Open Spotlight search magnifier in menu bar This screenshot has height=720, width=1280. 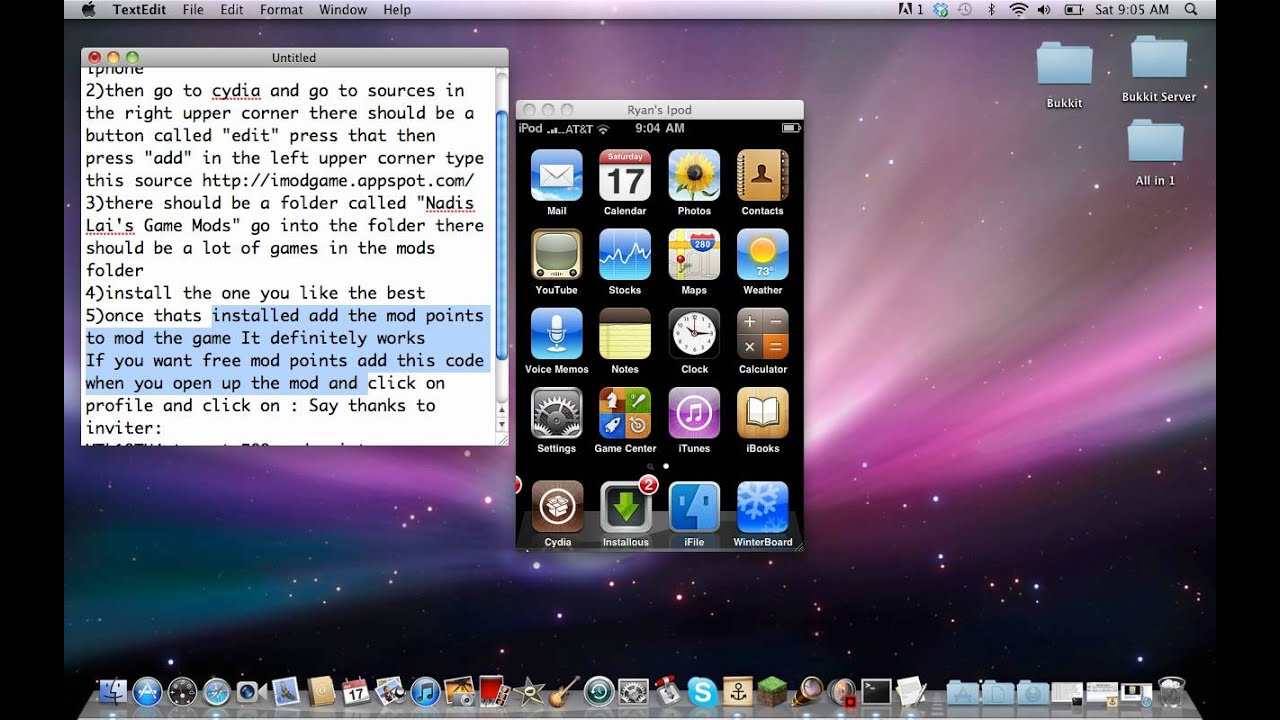[x=1191, y=9]
